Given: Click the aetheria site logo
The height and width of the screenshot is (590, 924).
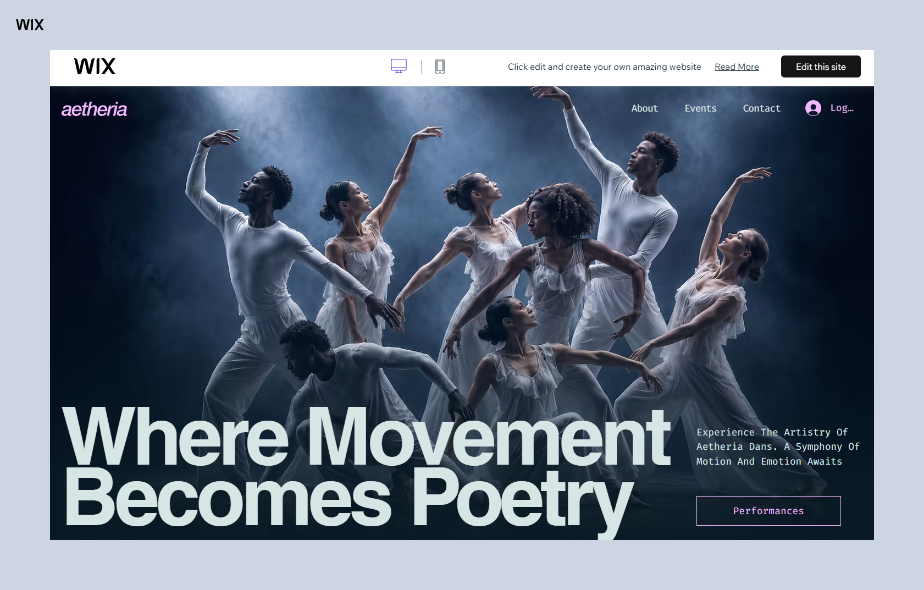Looking at the screenshot, I should click(x=94, y=109).
